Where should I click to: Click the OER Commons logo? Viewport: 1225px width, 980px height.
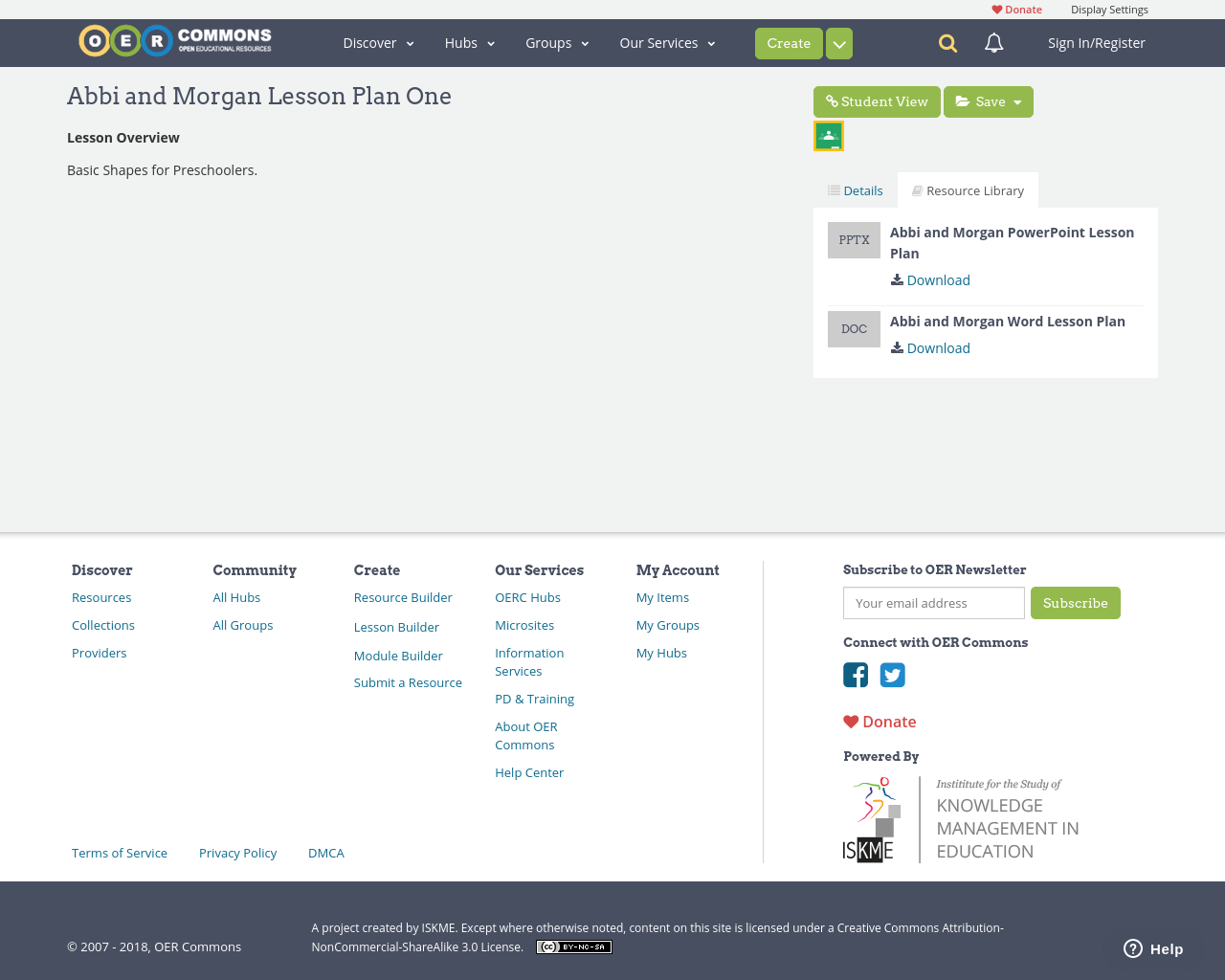174,39
